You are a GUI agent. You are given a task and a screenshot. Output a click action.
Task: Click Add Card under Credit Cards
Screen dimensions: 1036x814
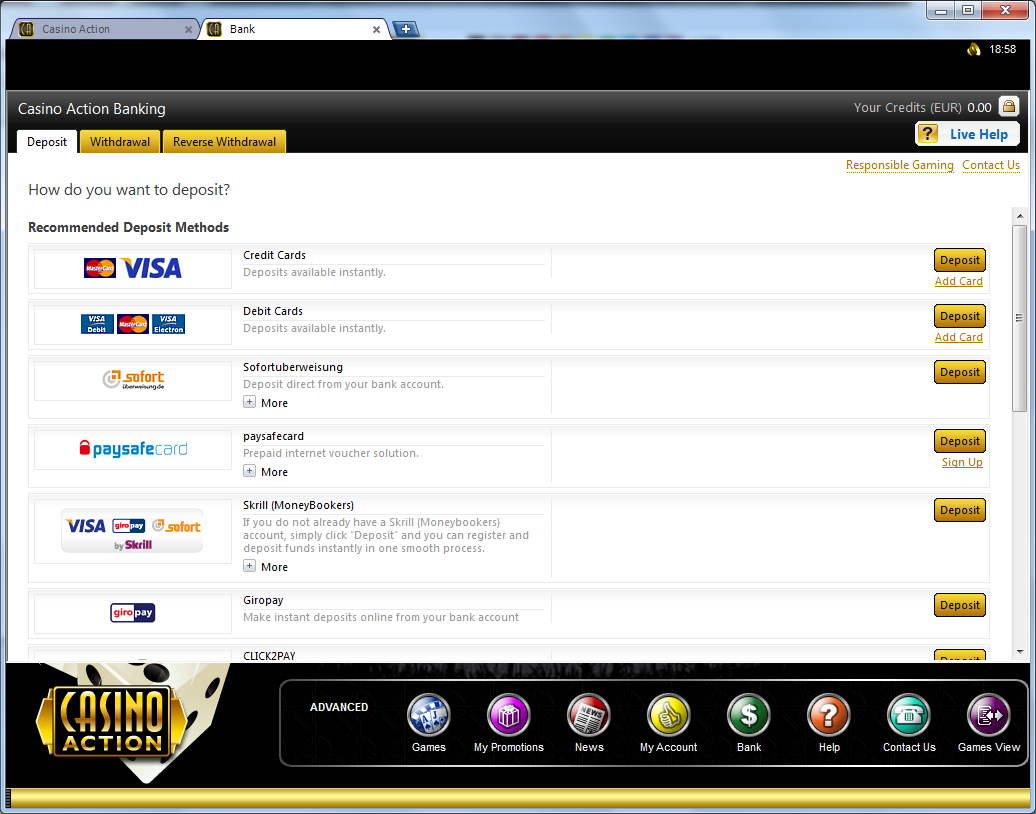959,281
